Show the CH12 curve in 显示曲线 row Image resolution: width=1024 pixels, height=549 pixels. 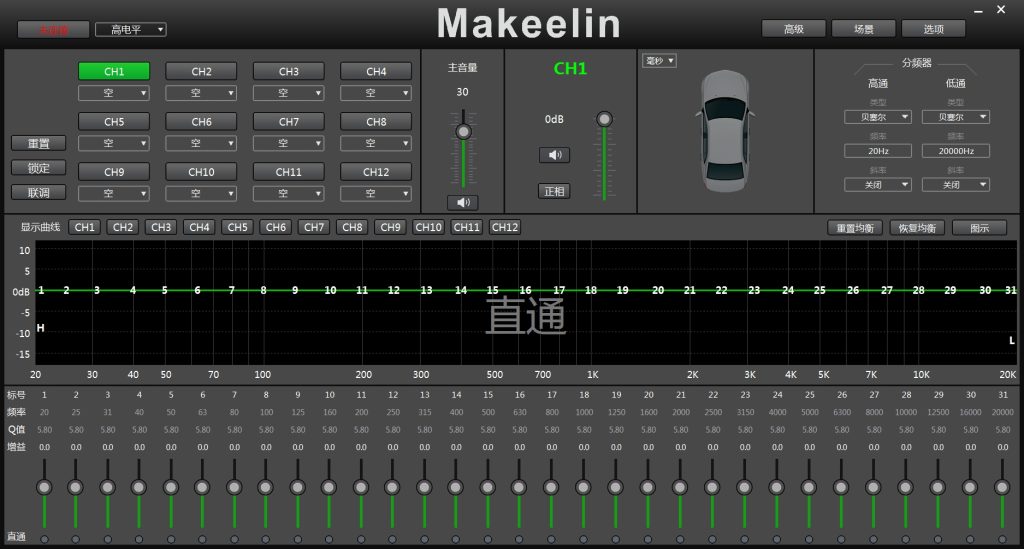pyautogui.click(x=505, y=227)
